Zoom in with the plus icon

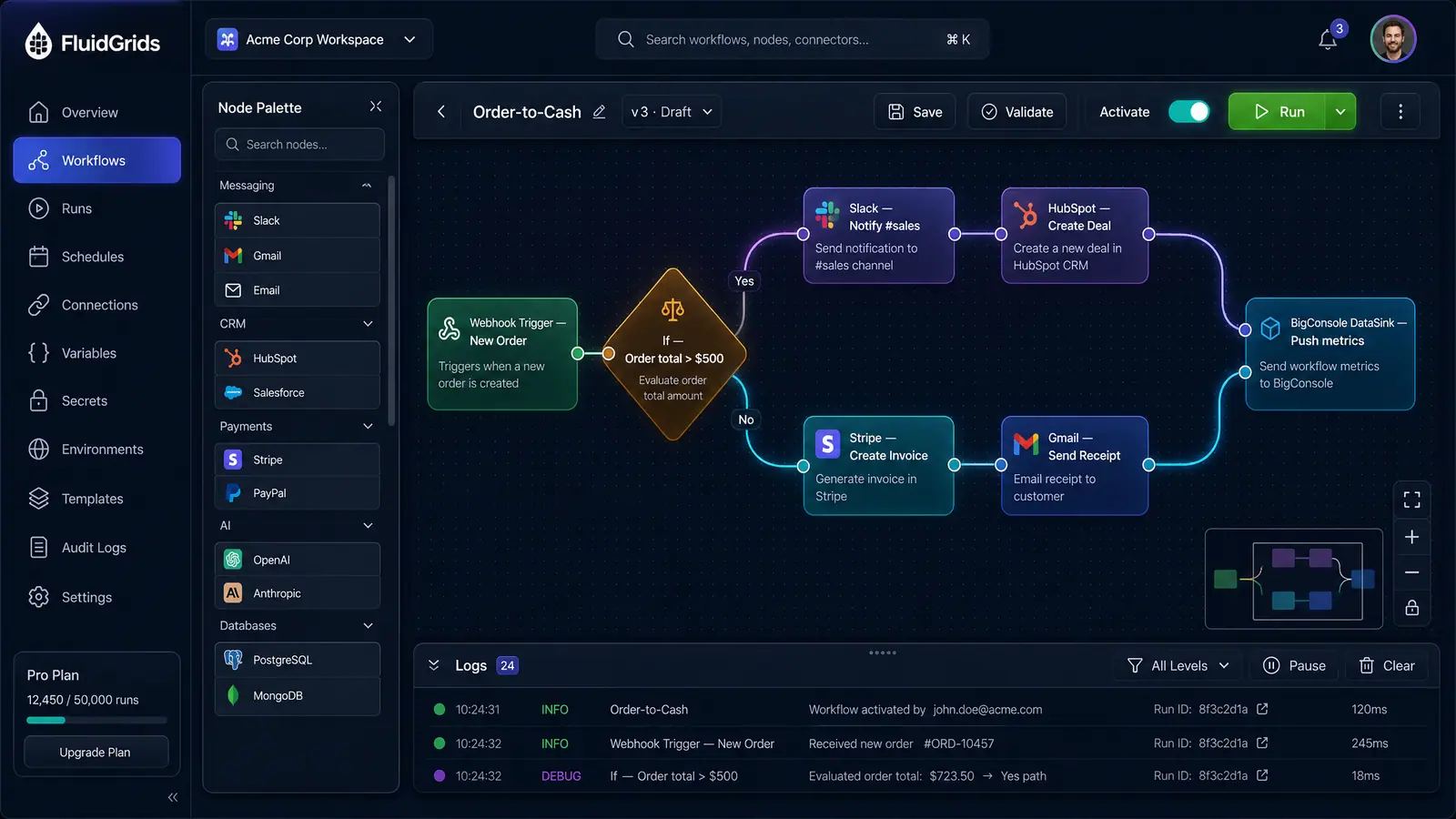1411,537
